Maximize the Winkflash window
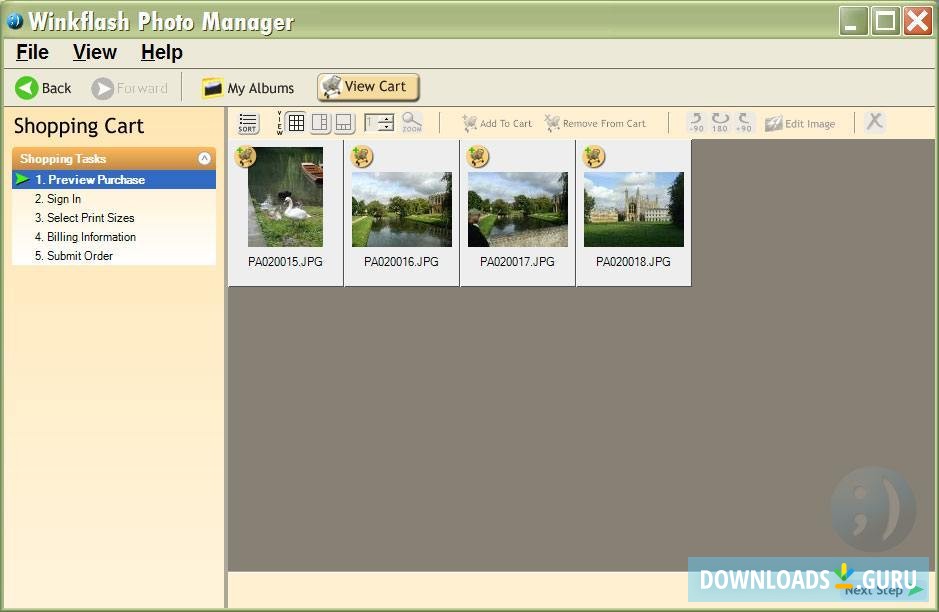939x612 pixels. (886, 21)
